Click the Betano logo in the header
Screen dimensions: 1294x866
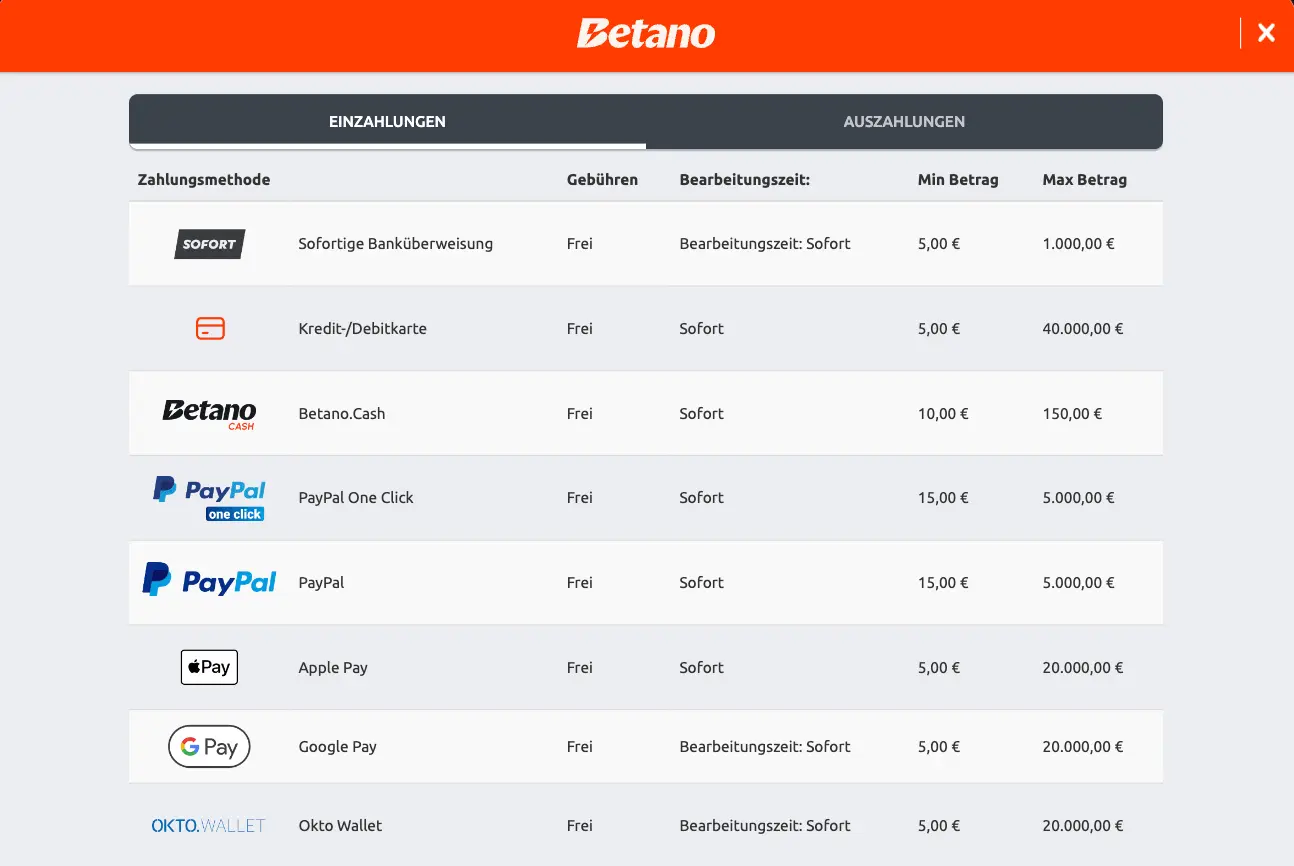coord(646,33)
